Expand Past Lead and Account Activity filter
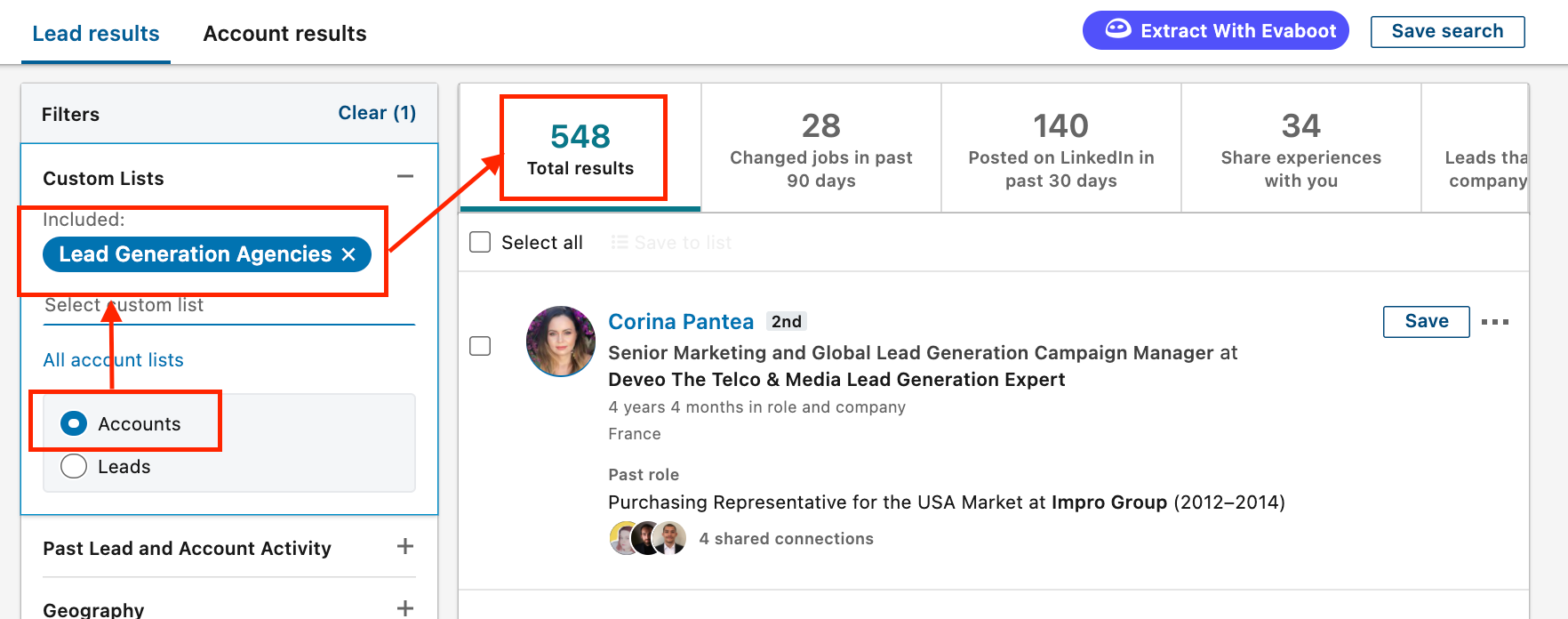The width and height of the screenshot is (1568, 619). 405,546
